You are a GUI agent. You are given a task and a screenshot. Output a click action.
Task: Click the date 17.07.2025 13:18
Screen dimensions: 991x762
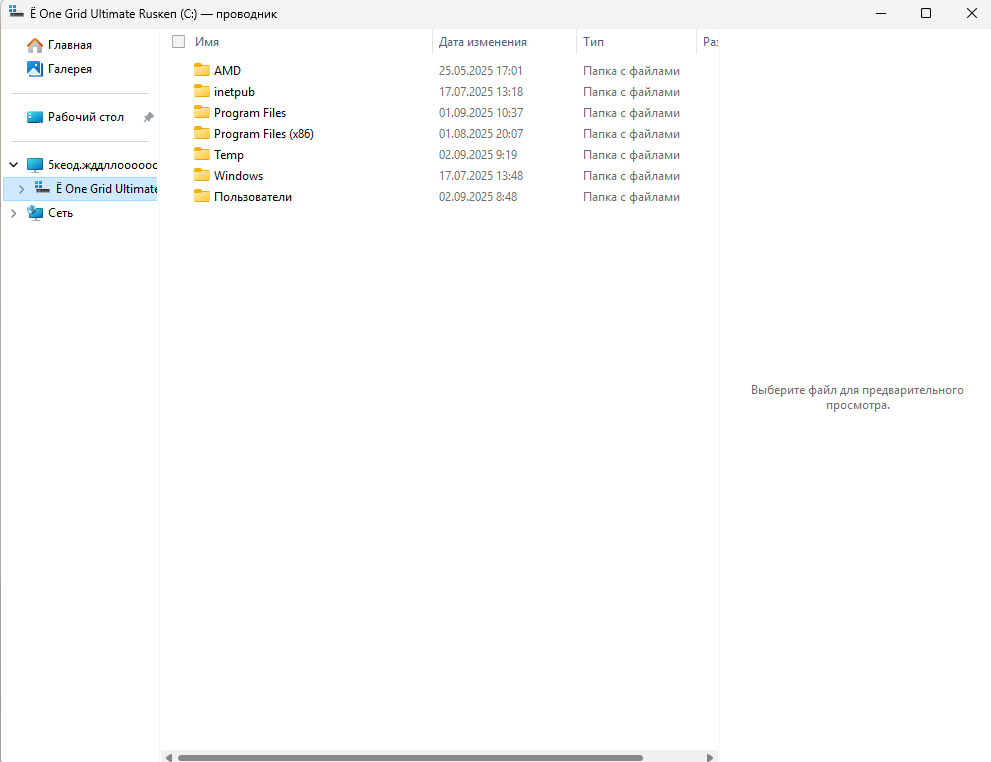point(481,92)
